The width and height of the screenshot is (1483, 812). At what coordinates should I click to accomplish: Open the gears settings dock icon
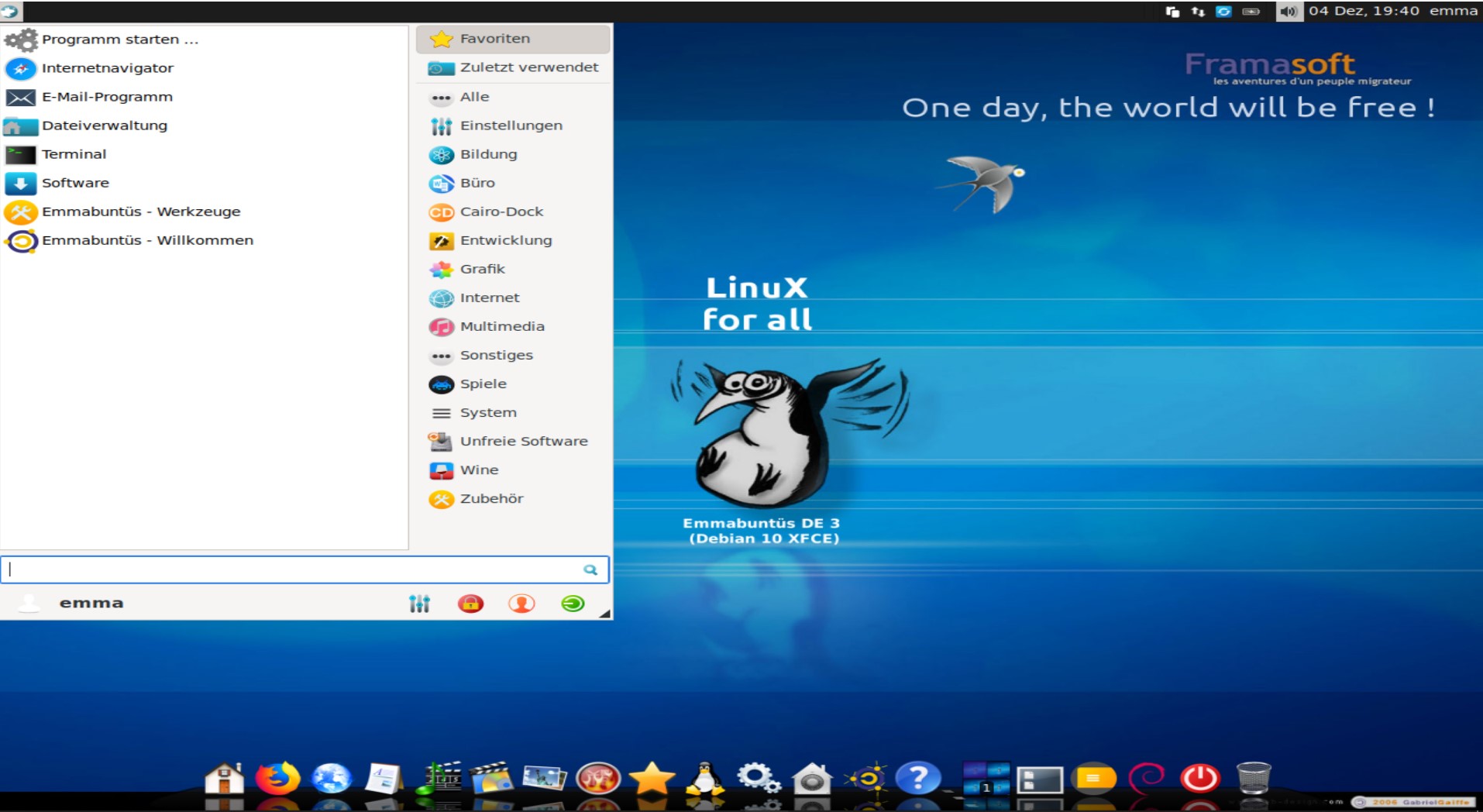tap(759, 779)
